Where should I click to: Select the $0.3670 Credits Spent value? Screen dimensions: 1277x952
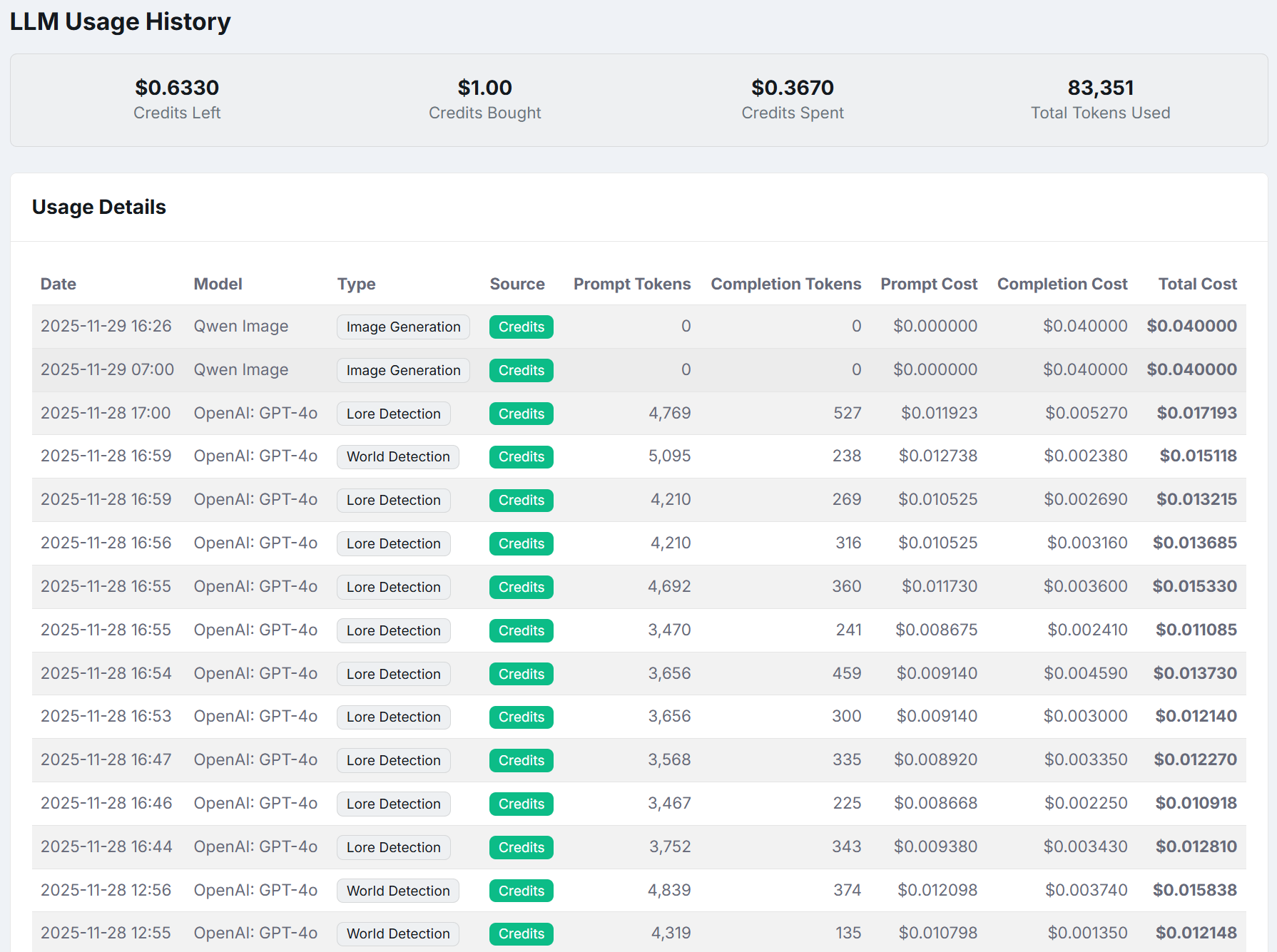793,88
